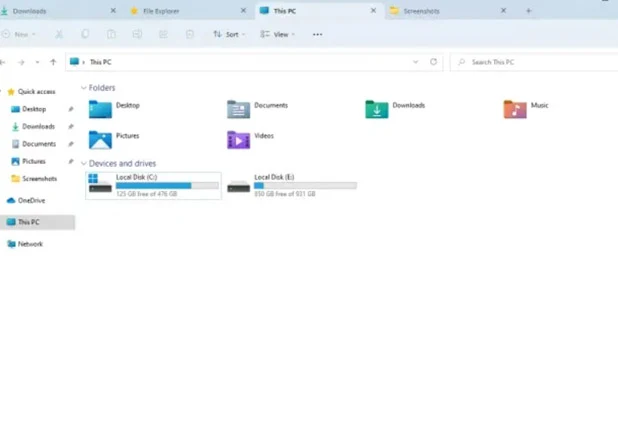Unpin Pictures using its pin icon
This screenshot has height=426, width=618.
pos(71,161)
